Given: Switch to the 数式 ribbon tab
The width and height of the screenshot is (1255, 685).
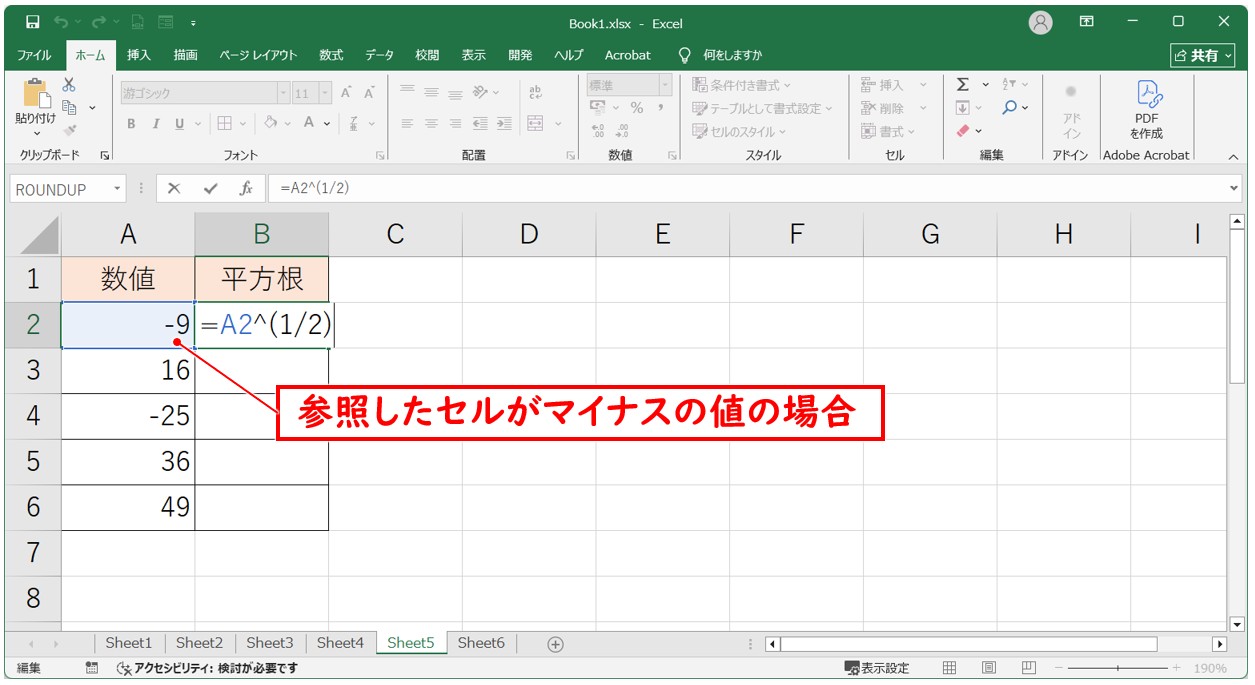Looking at the screenshot, I should pos(331,55).
